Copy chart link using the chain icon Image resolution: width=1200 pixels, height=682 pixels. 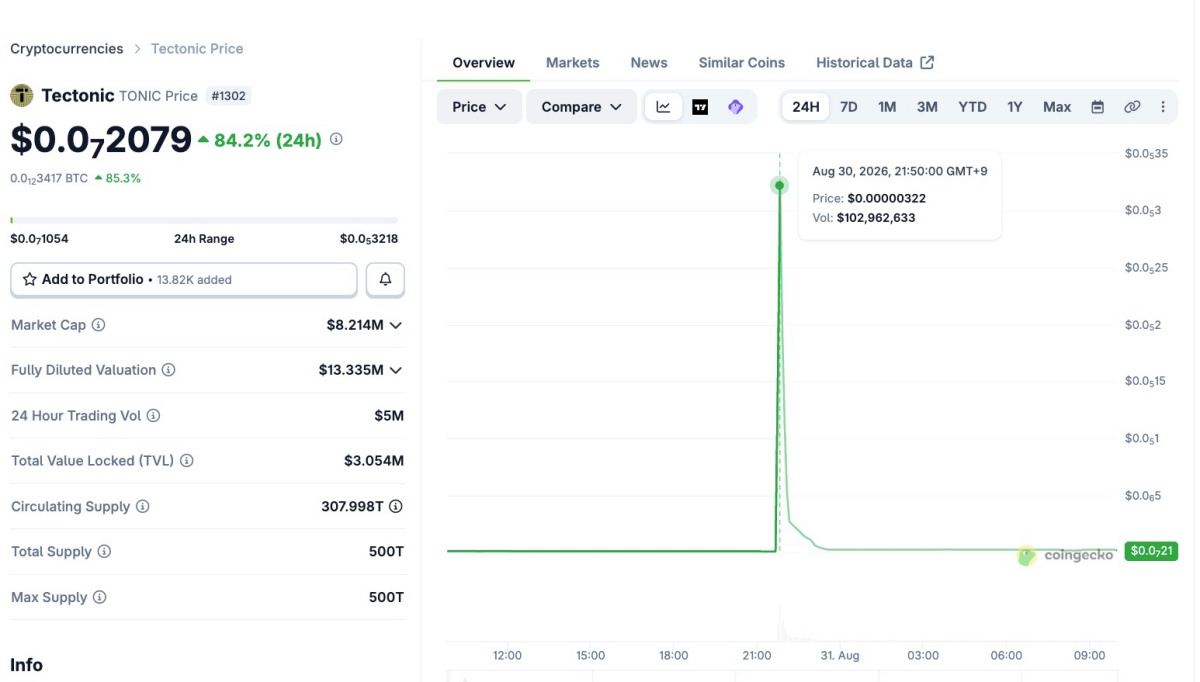(x=1132, y=107)
